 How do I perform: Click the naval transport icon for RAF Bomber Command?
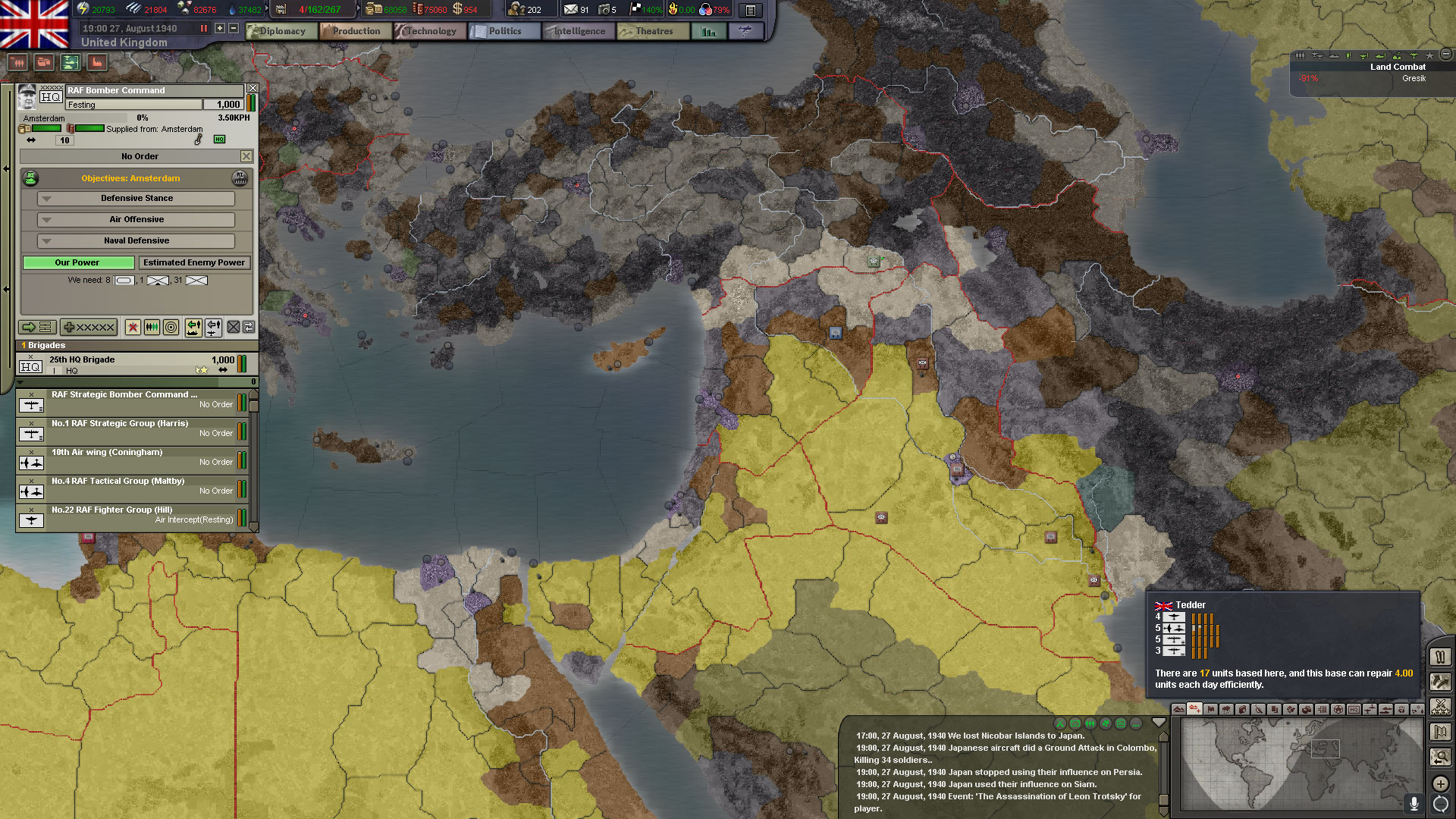(x=192, y=327)
